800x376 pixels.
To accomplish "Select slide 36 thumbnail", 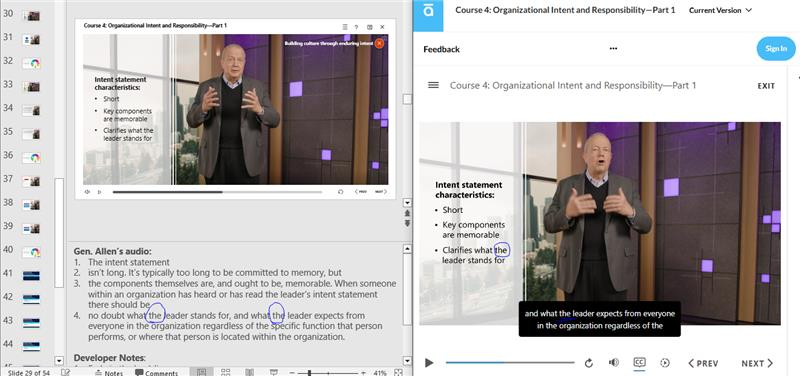I will [x=31, y=158].
